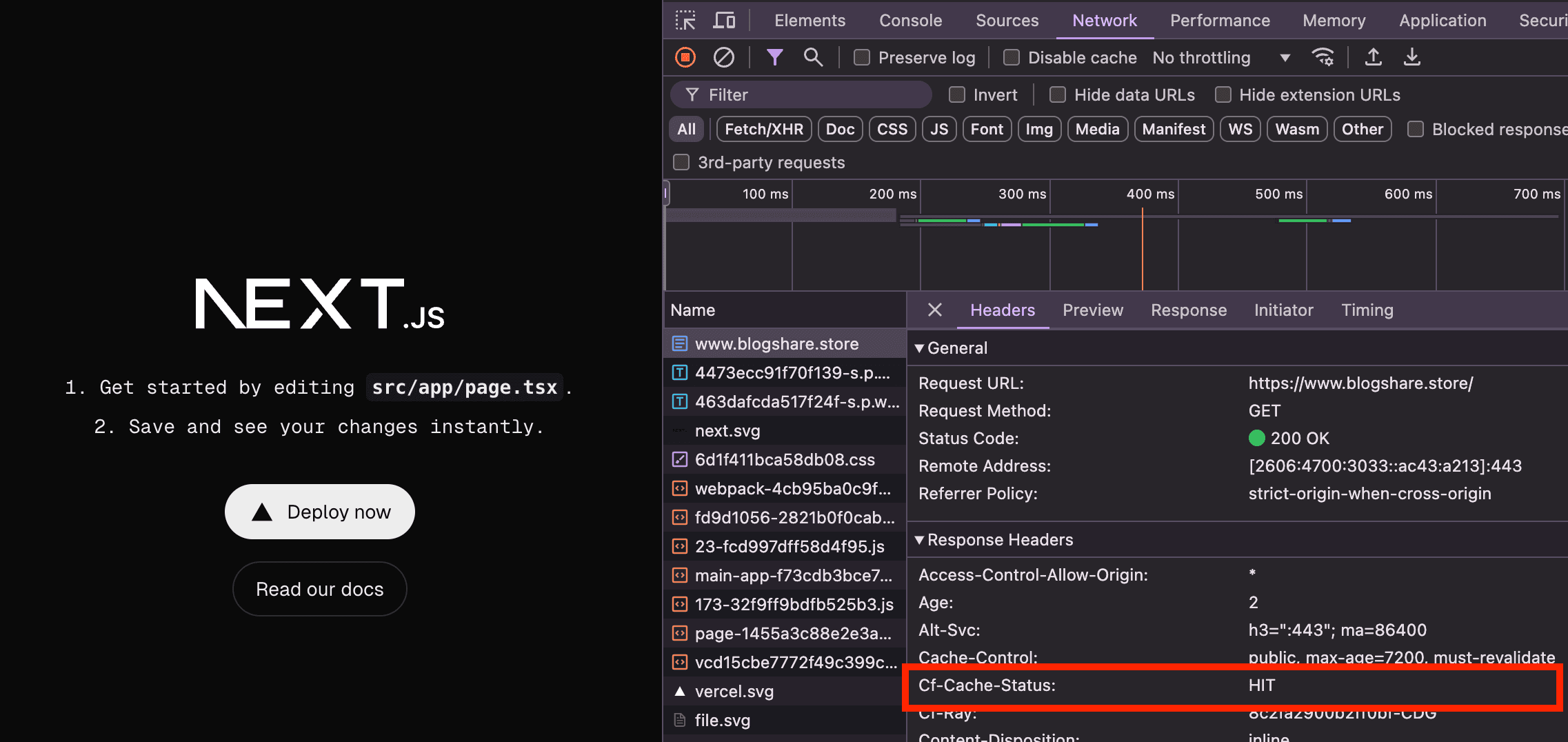1568x742 pixels.
Task: Filter by Doc type
Action: coord(840,129)
